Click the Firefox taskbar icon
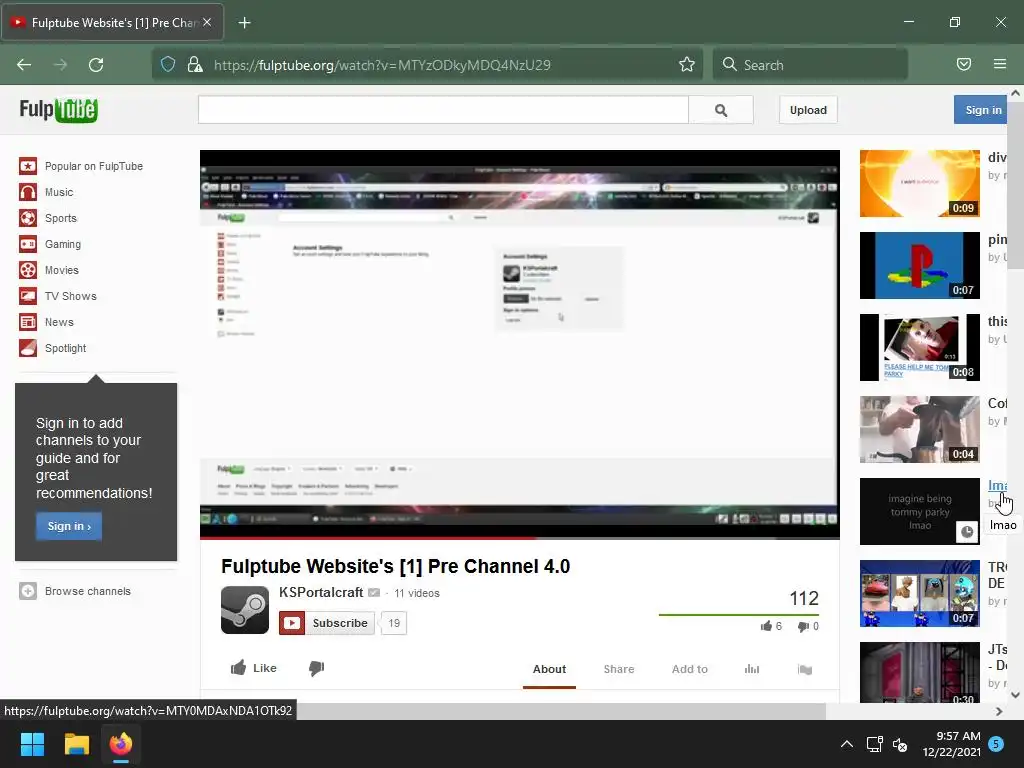 (121, 744)
